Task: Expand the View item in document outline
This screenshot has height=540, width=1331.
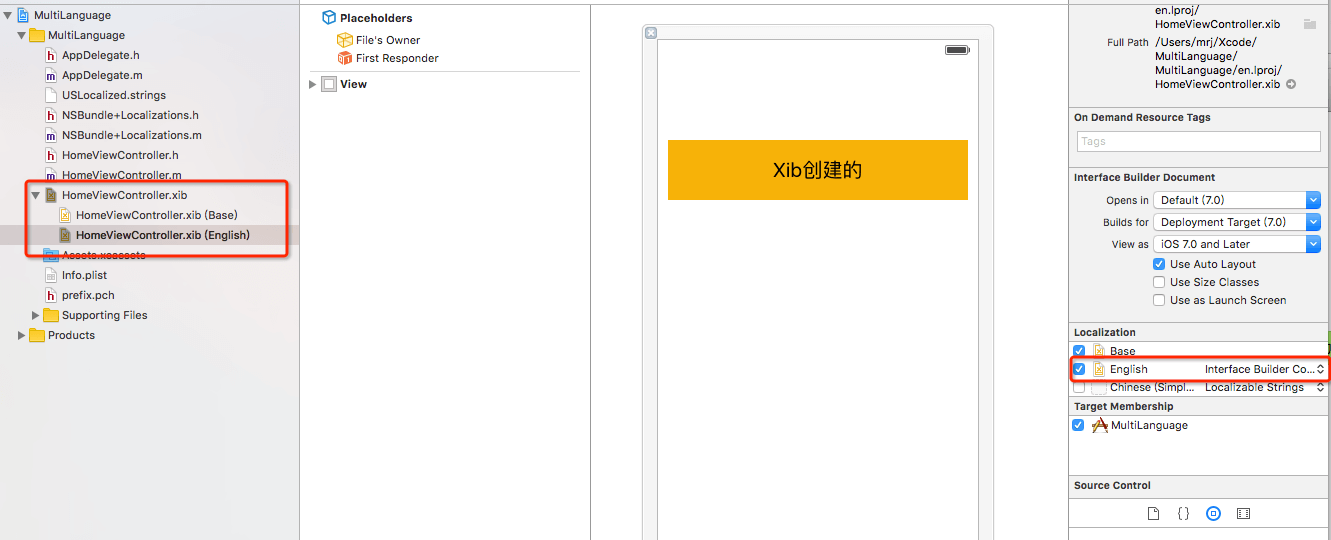Action: click(313, 85)
